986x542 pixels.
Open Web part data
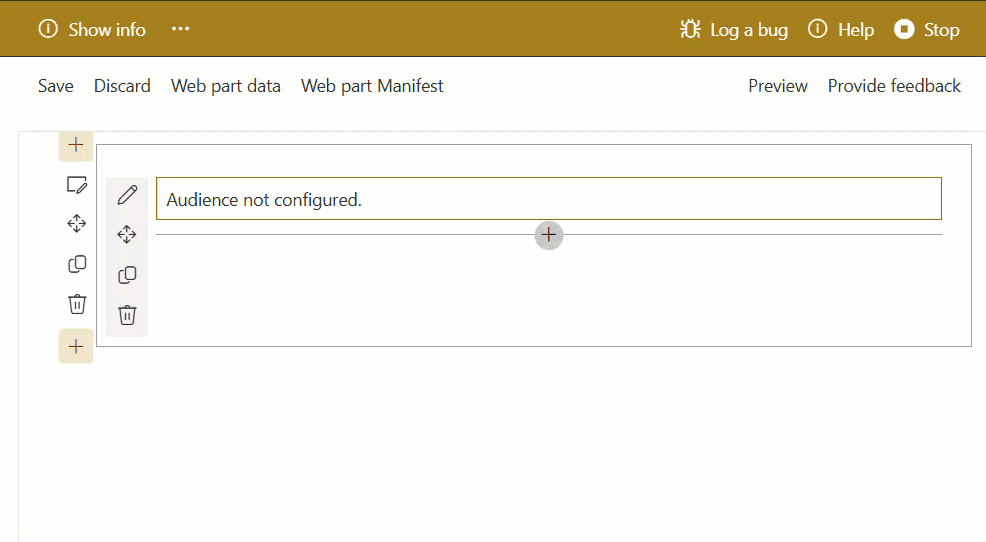coord(226,86)
